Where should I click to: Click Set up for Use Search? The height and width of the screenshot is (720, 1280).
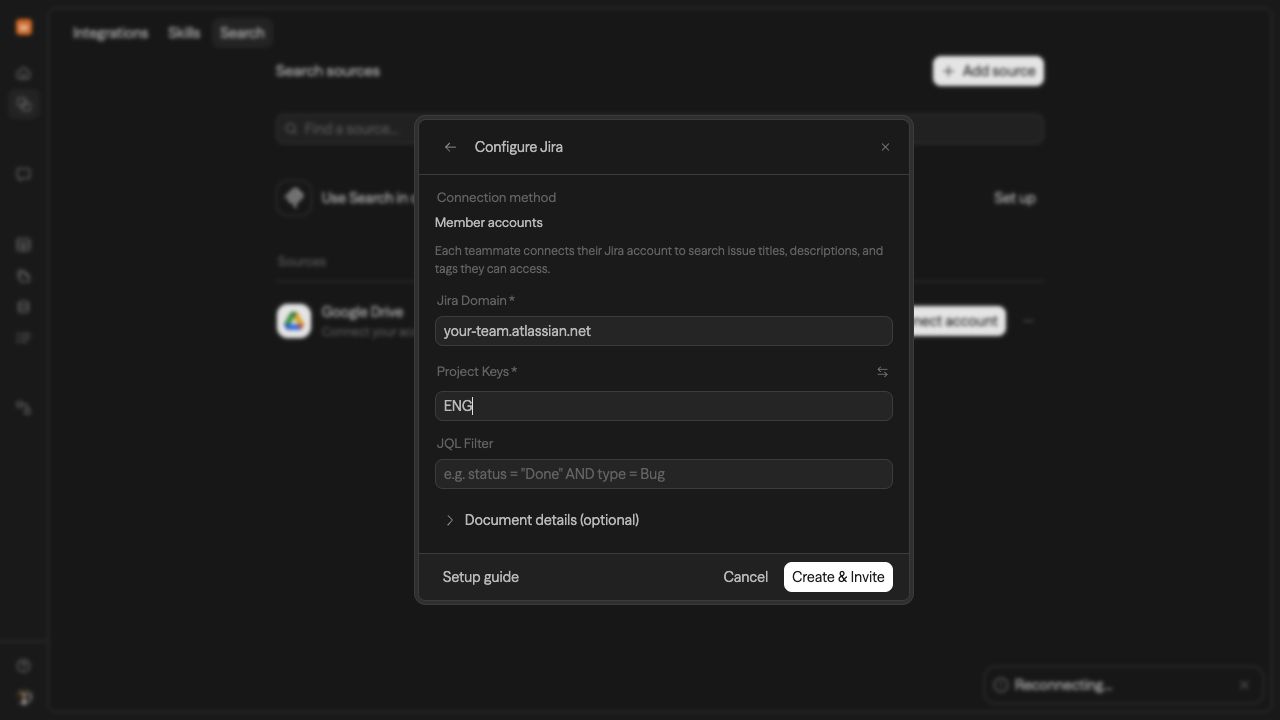[1014, 198]
